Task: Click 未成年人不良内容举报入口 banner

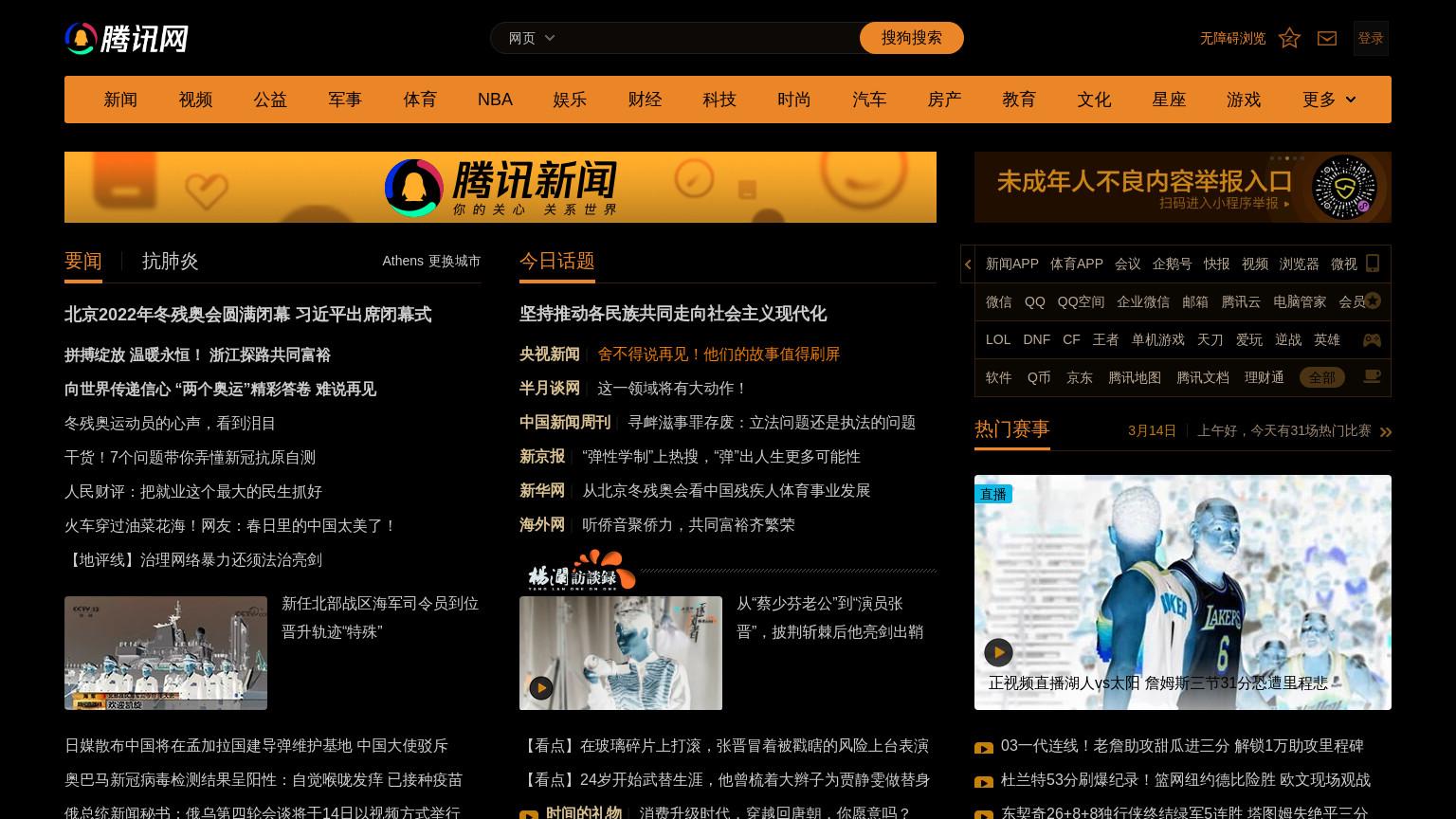Action: [1183, 187]
